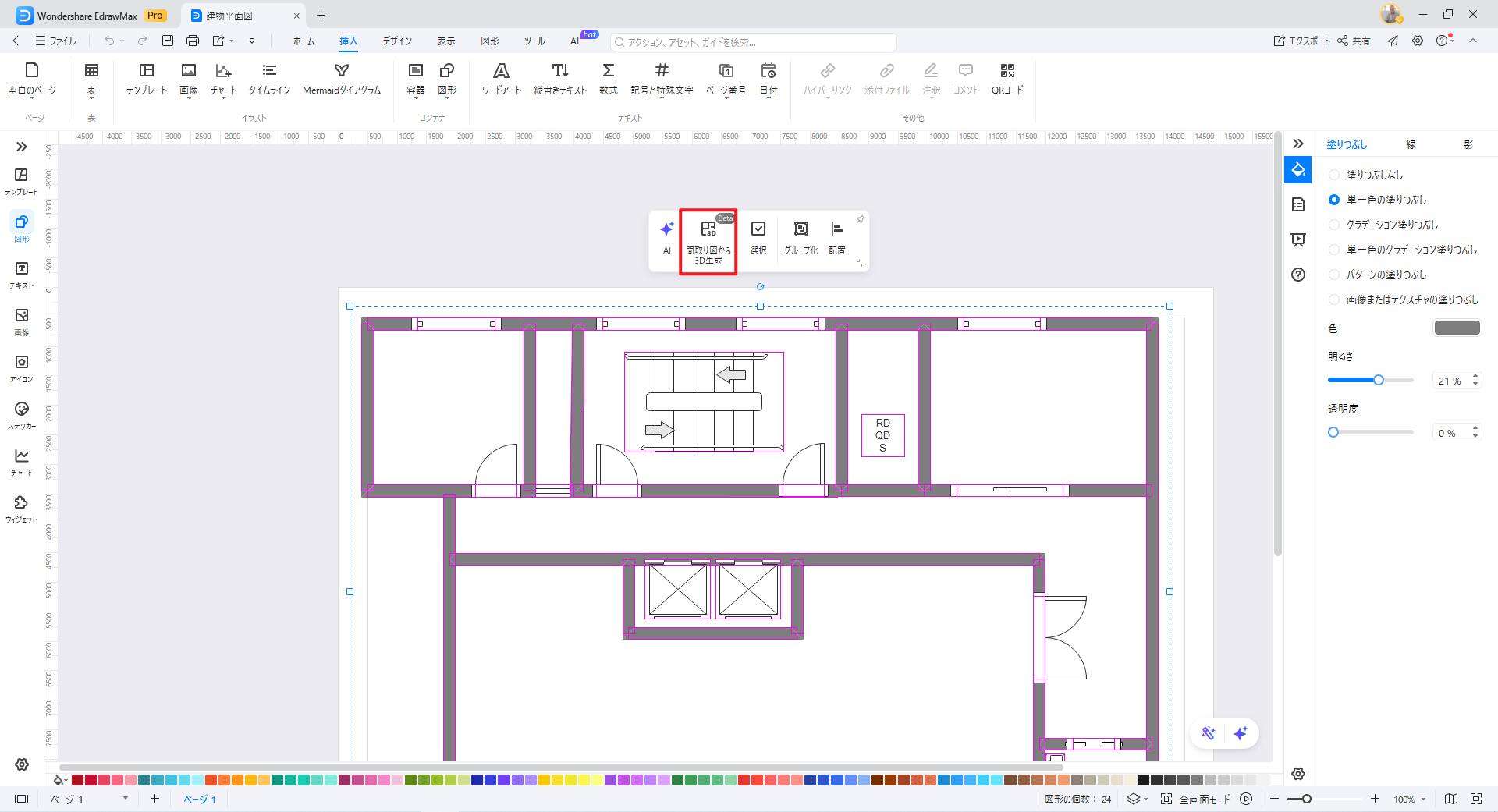Insert Mermaidダイアグラム from the ribbon

341,80
